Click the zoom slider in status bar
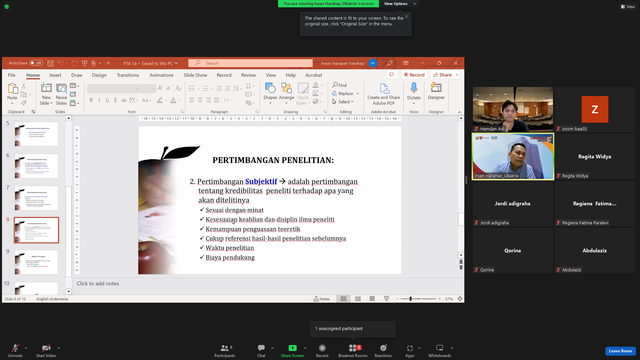The image size is (640, 360). 418,299
